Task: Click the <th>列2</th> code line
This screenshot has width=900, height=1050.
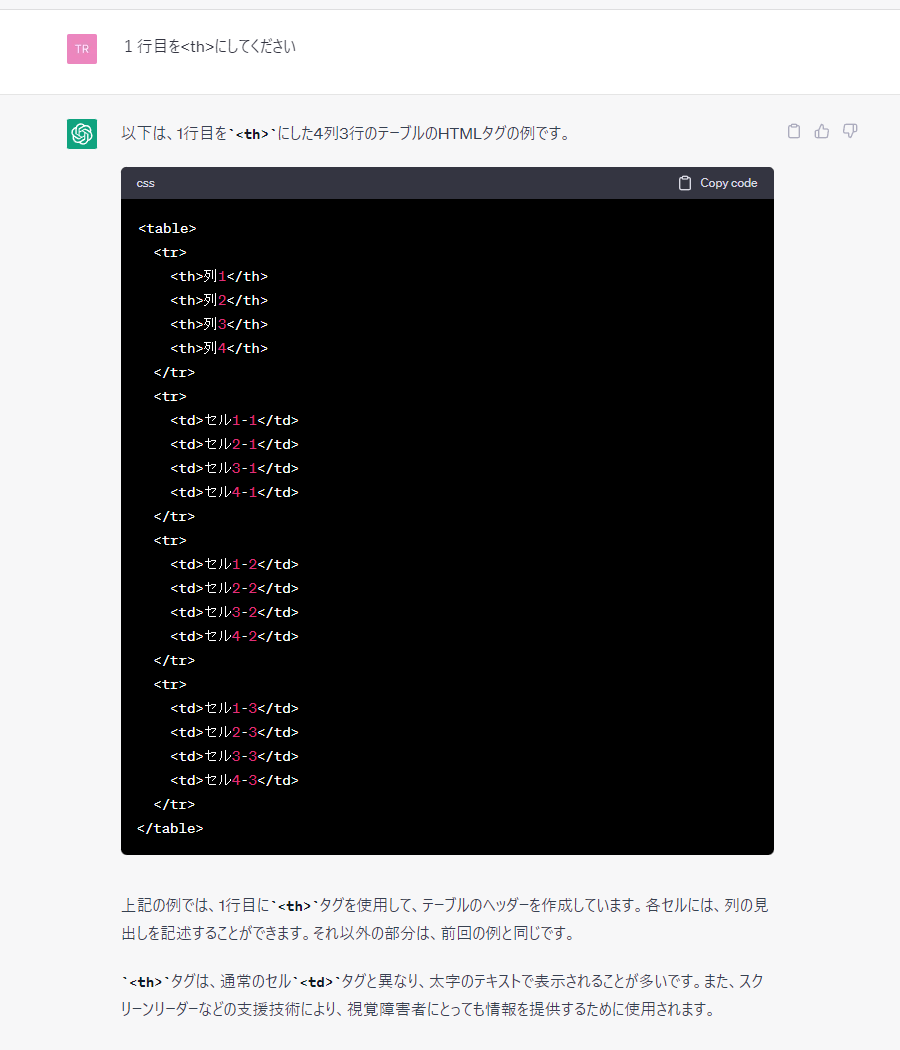Action: (x=219, y=301)
